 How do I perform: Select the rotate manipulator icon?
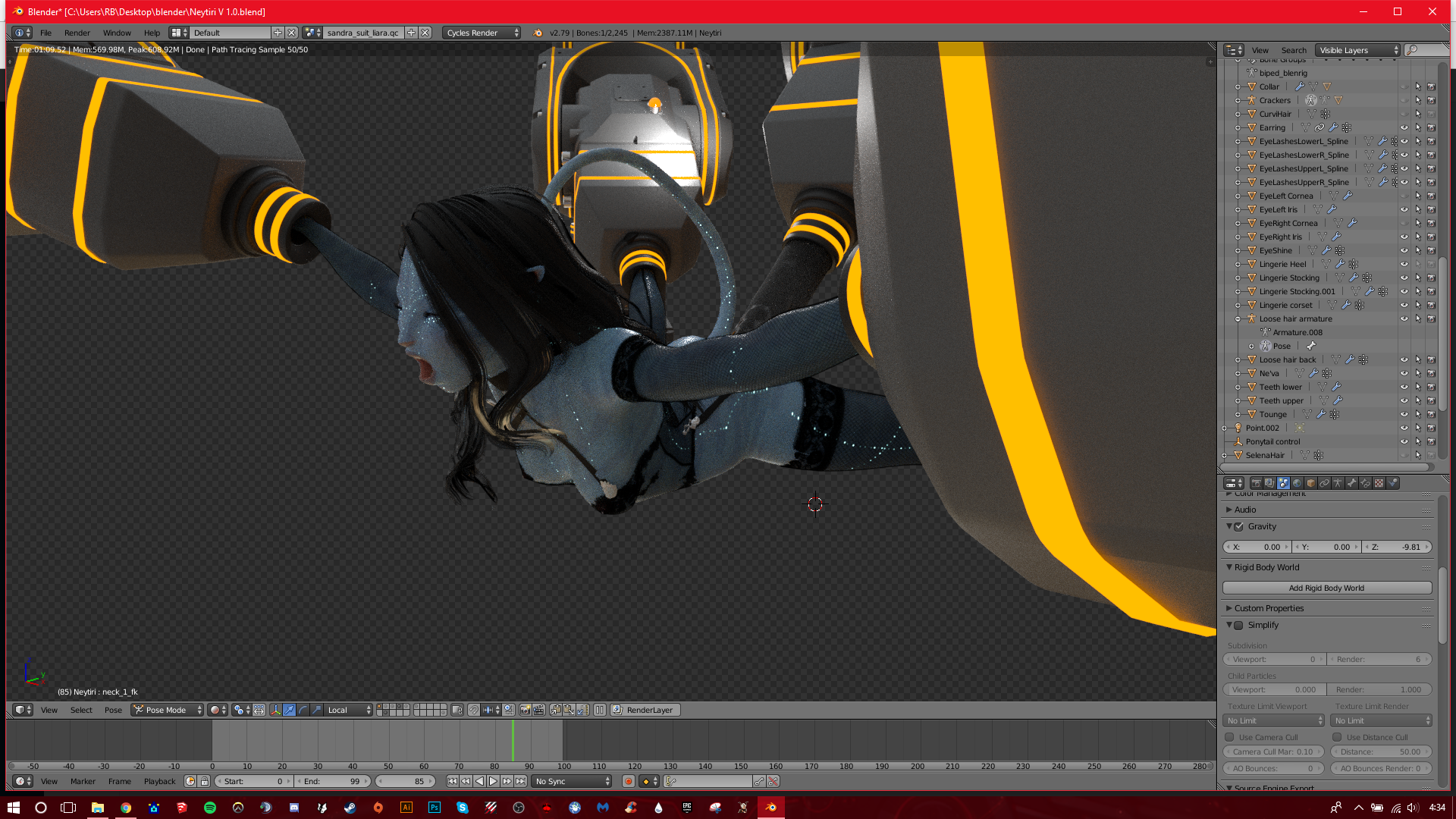(x=303, y=710)
